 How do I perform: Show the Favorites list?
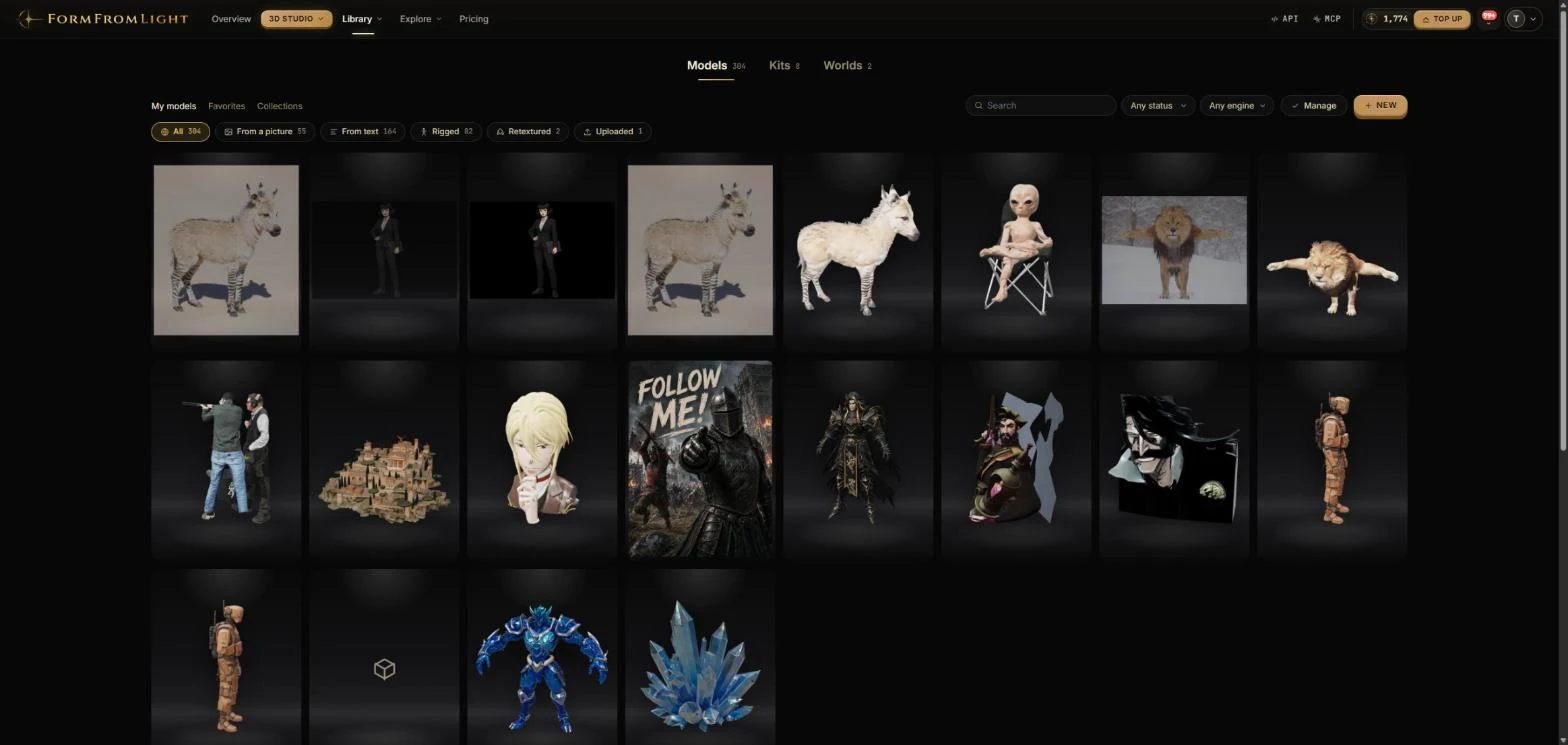point(226,106)
